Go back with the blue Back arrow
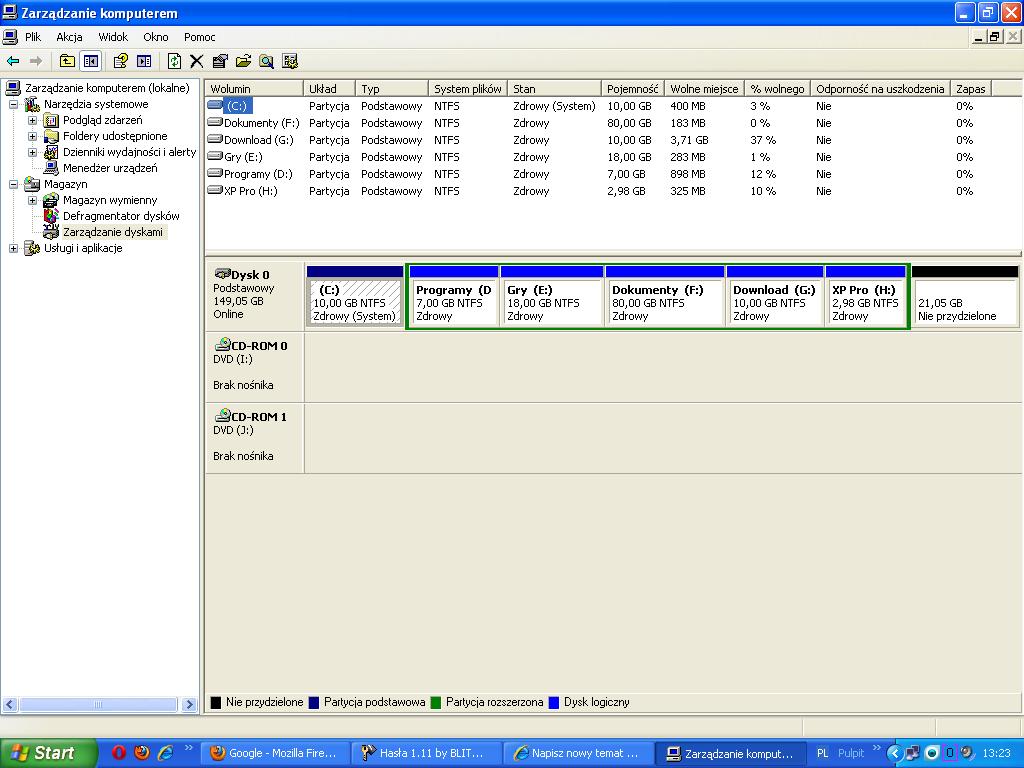The image size is (1024, 768). [13, 61]
